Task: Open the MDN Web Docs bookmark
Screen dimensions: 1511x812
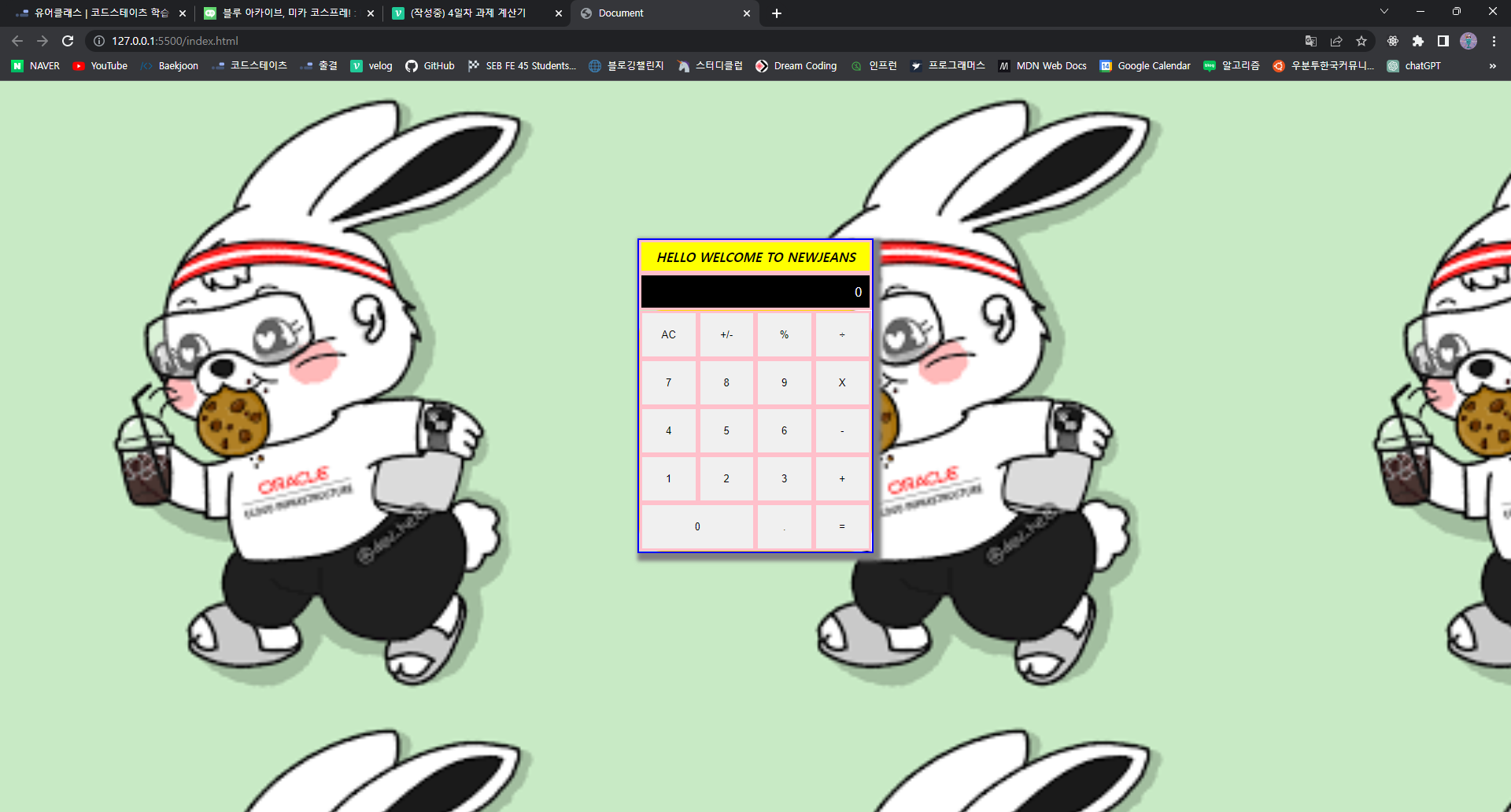Action: [x=1042, y=66]
